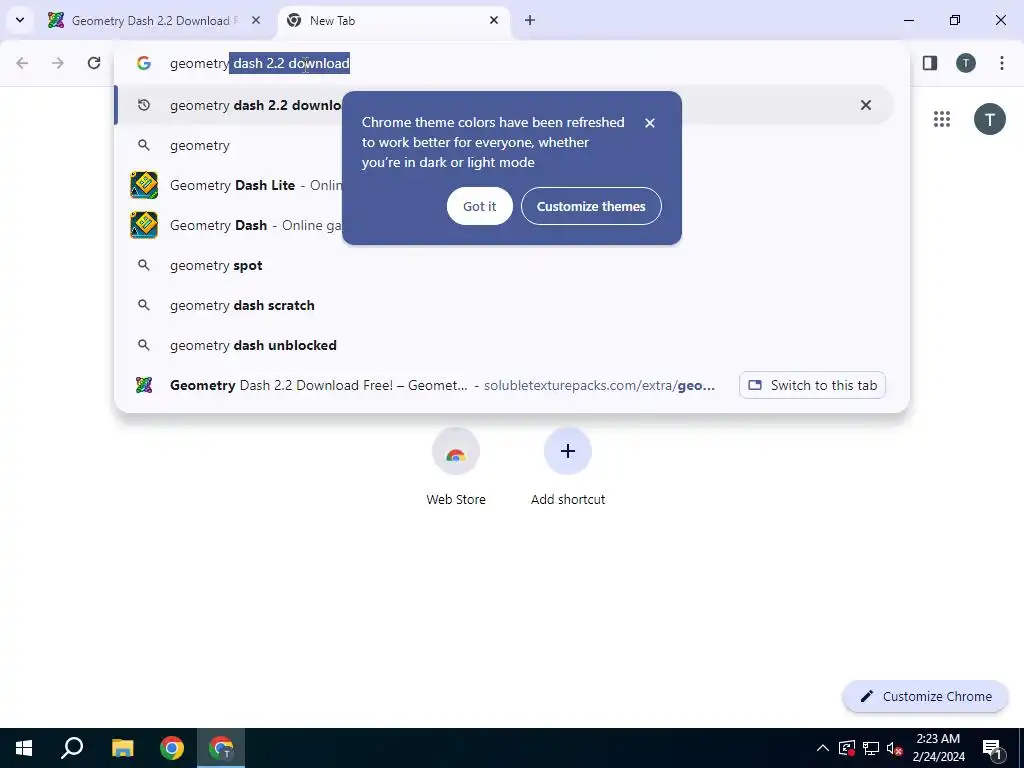Screen dimensions: 1024x768
Task: Open the notification center icon
Action: [992, 748]
